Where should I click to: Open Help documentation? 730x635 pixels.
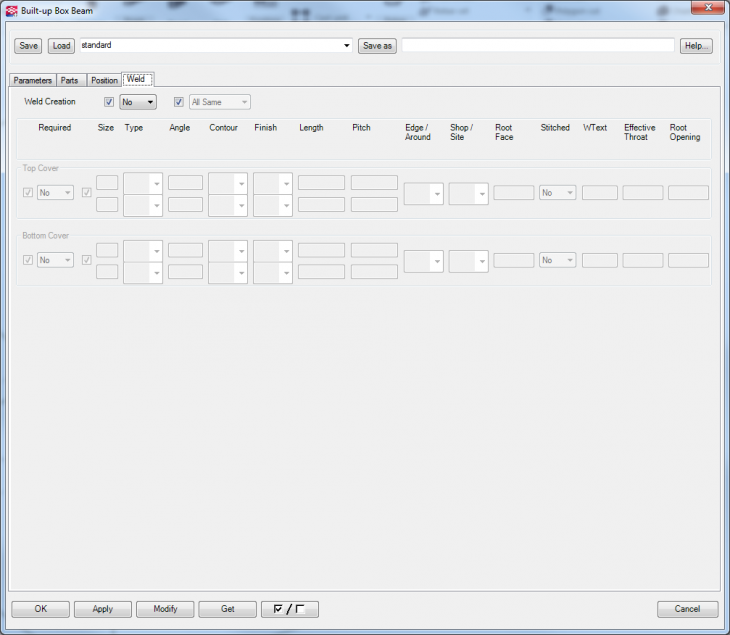(696, 46)
